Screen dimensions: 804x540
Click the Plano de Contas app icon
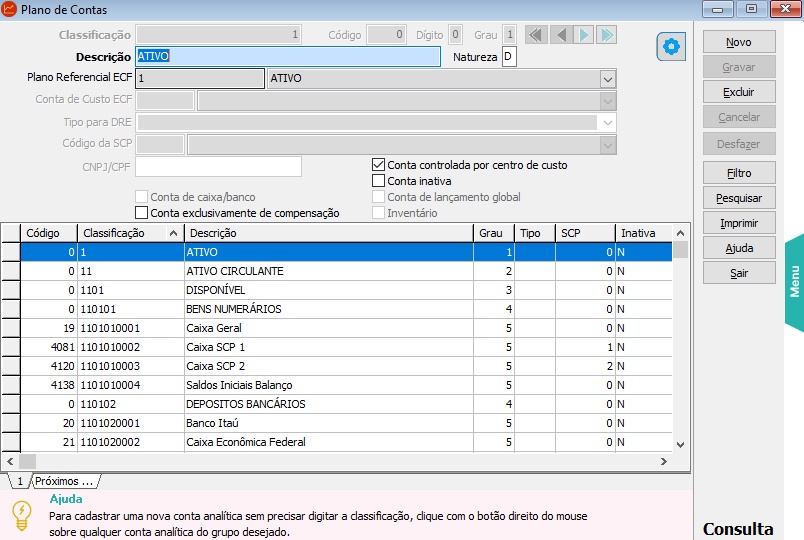click(9, 9)
